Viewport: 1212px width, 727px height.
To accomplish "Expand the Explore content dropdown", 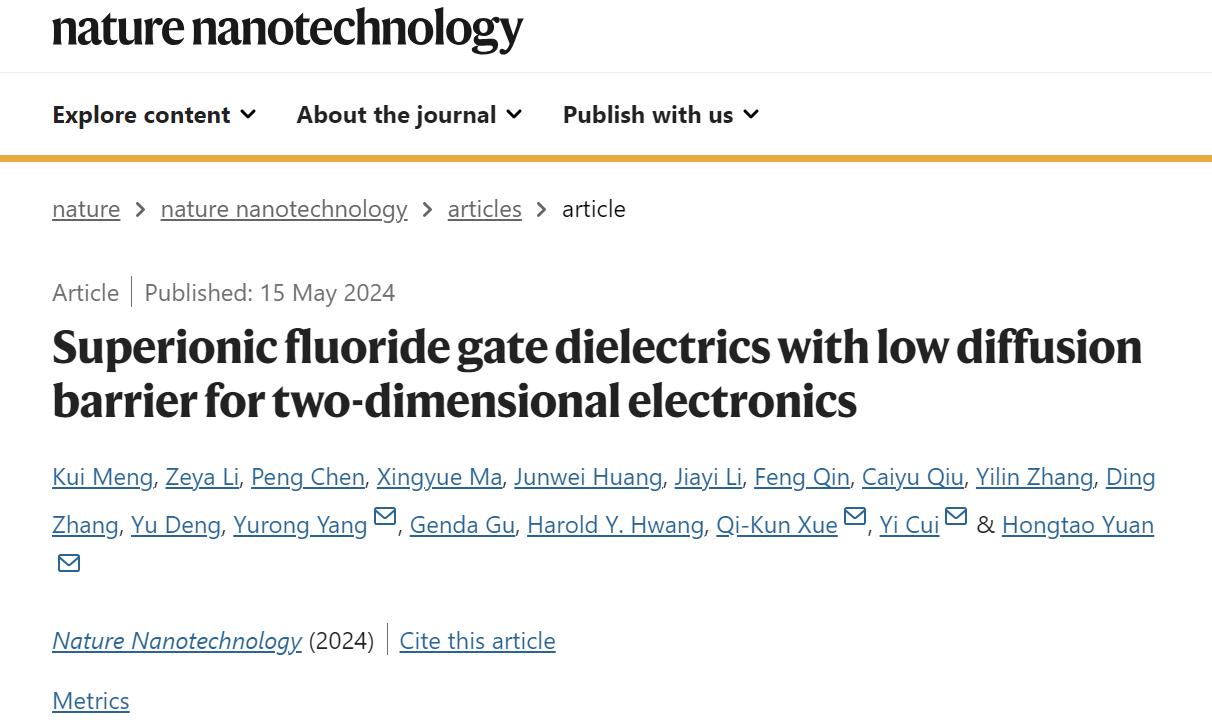I will coord(154,115).
